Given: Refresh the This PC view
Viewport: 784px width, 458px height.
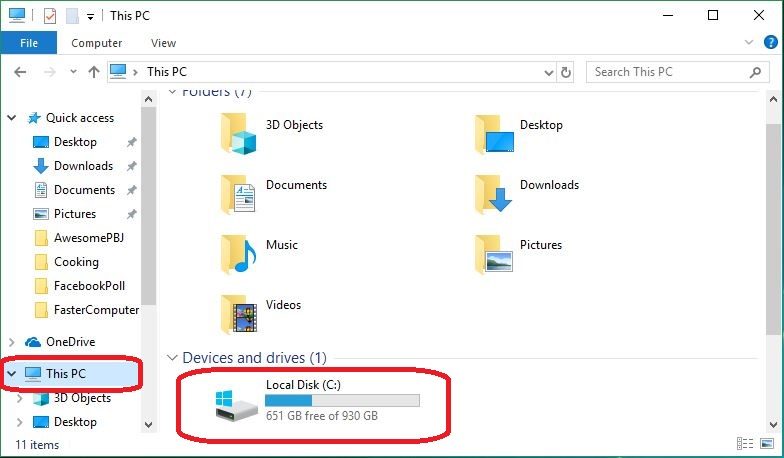Looking at the screenshot, I should click(x=566, y=72).
